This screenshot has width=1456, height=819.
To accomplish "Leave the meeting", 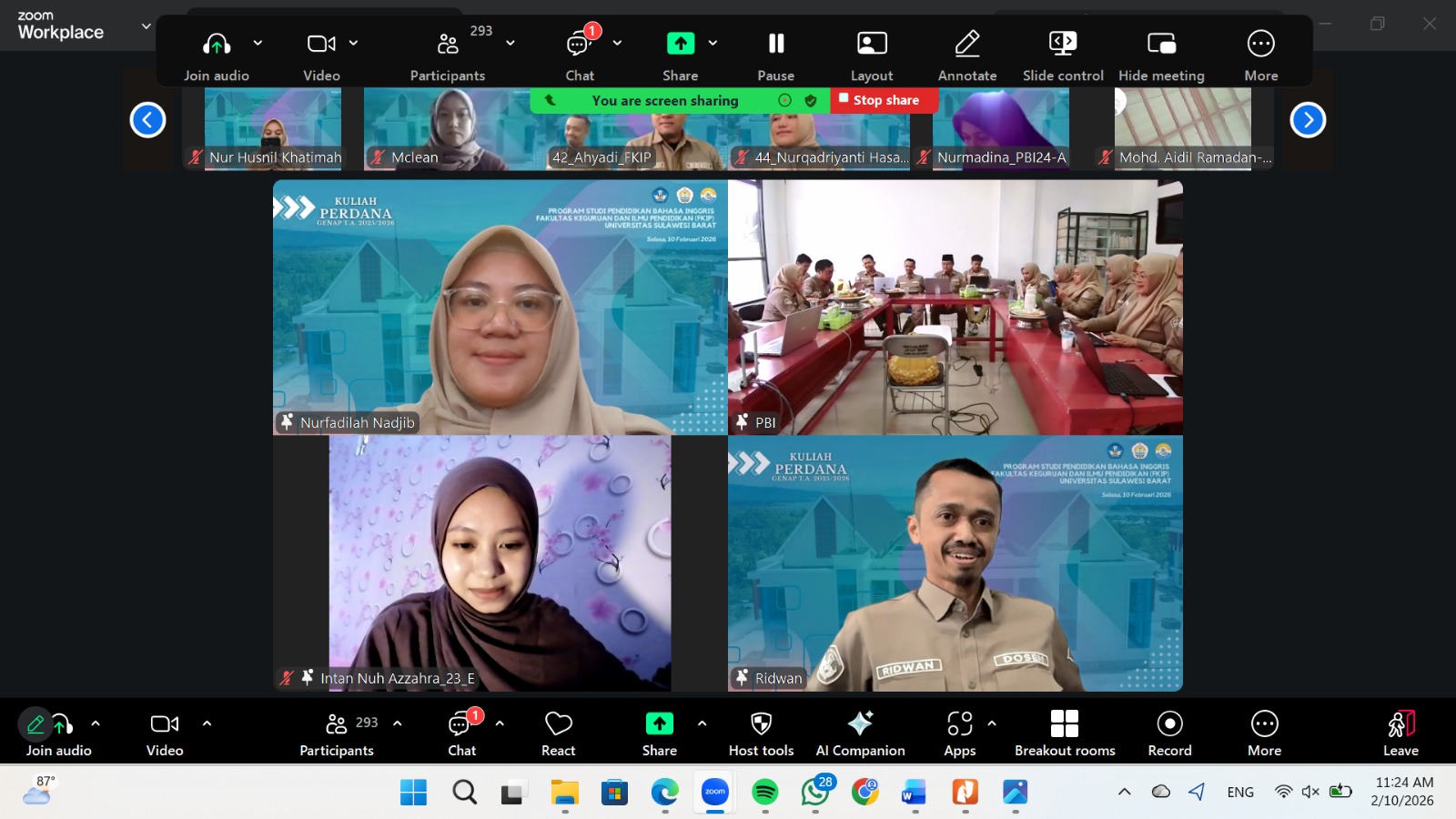I will point(1400,724).
